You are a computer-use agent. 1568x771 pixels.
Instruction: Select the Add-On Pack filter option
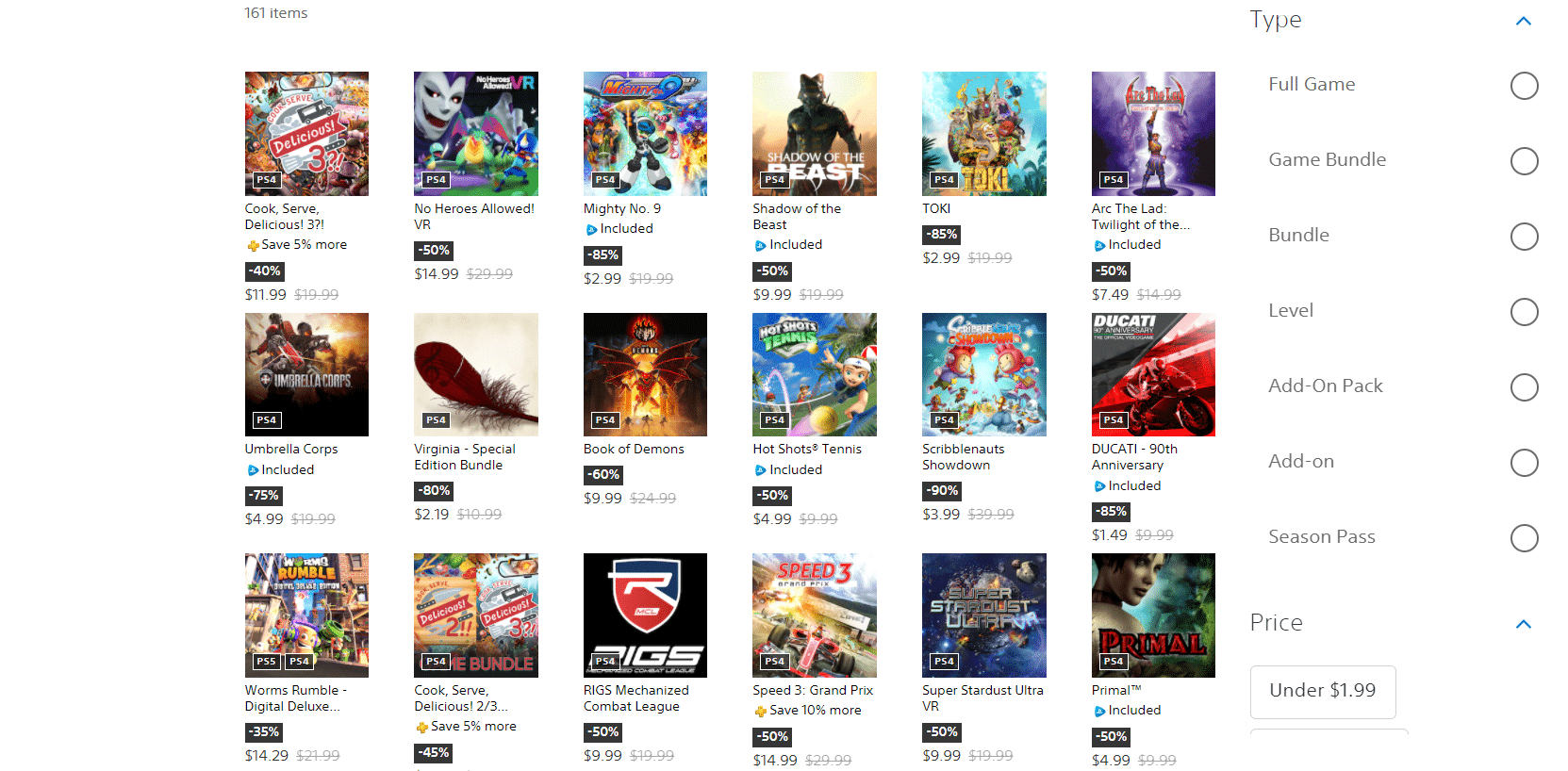1524,387
